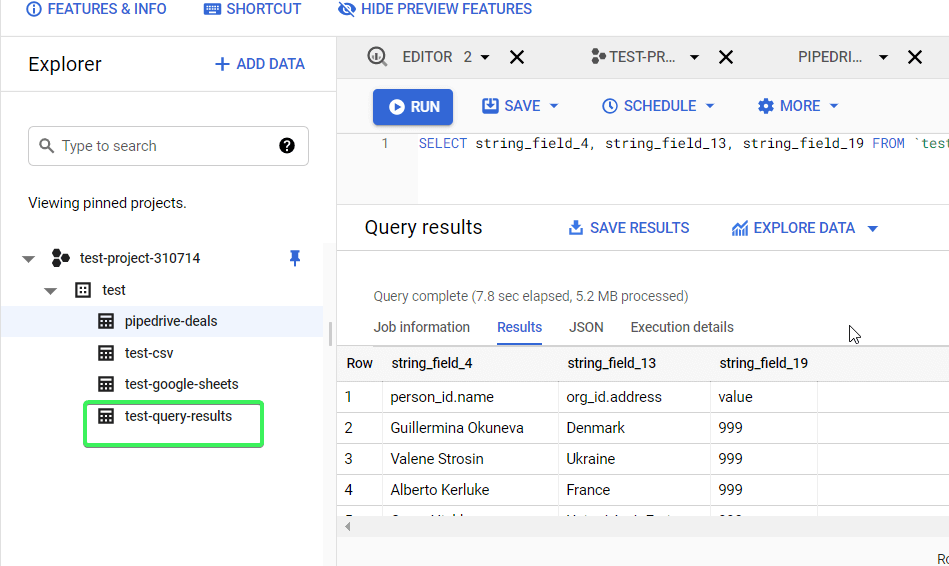
Task: Open the Save dropdown arrow
Action: (x=554, y=106)
